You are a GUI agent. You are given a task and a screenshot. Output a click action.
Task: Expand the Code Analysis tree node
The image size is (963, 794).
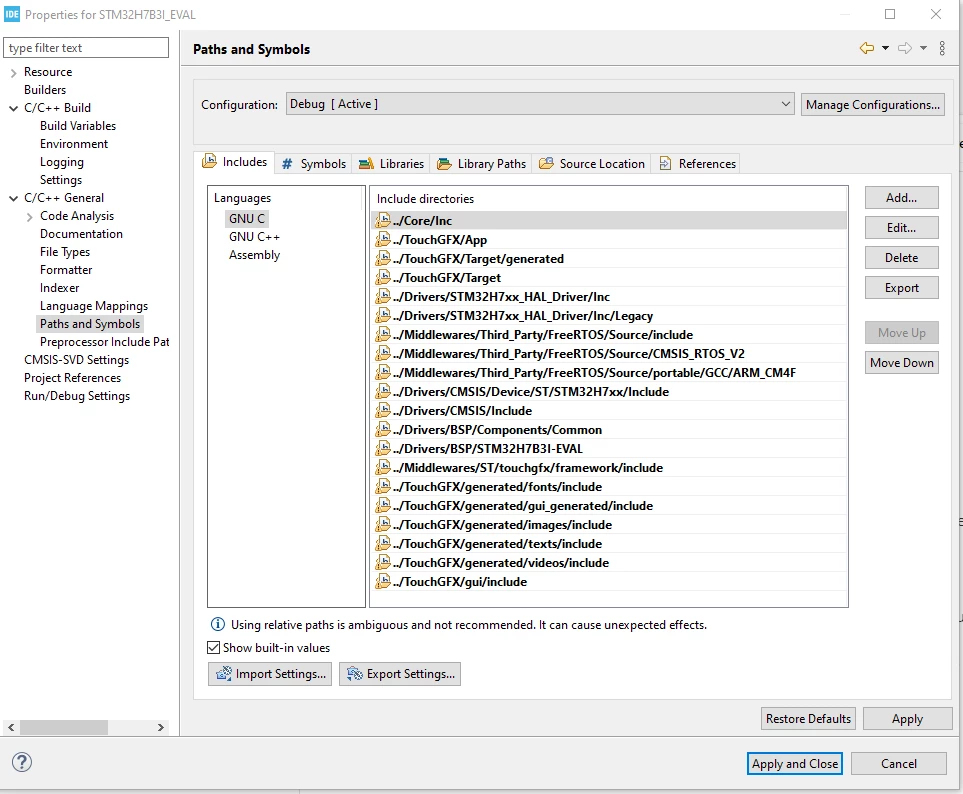coord(29,217)
